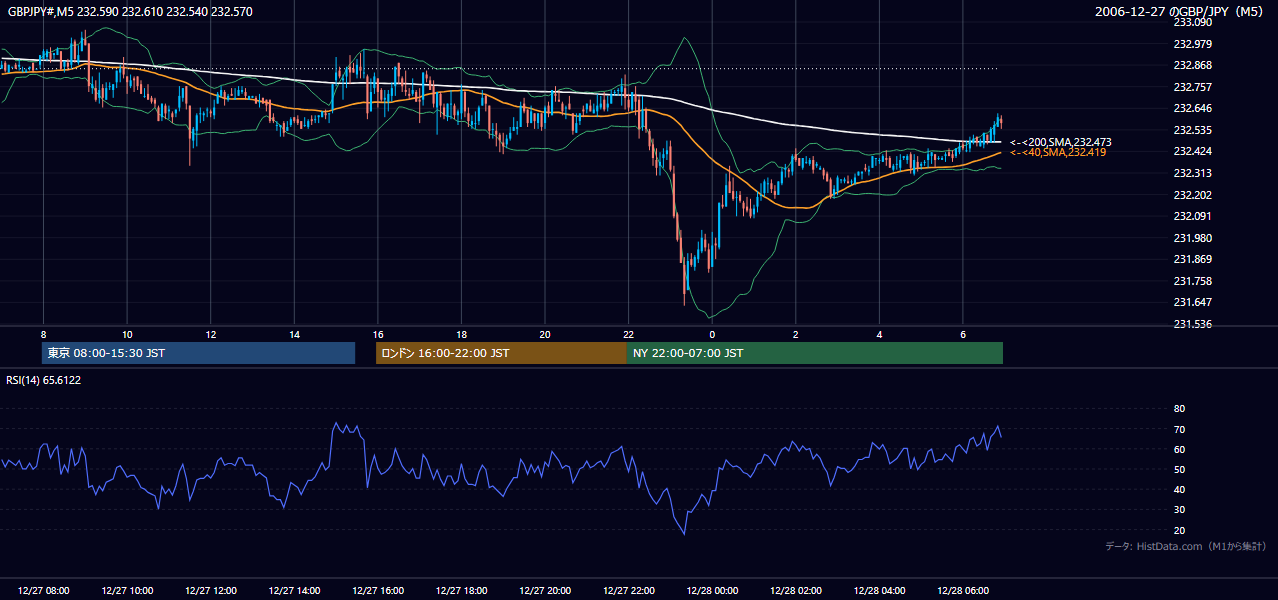This screenshot has width=1278, height=600.
Task: Click the 12/27 08:00 time label
Action: point(43,591)
